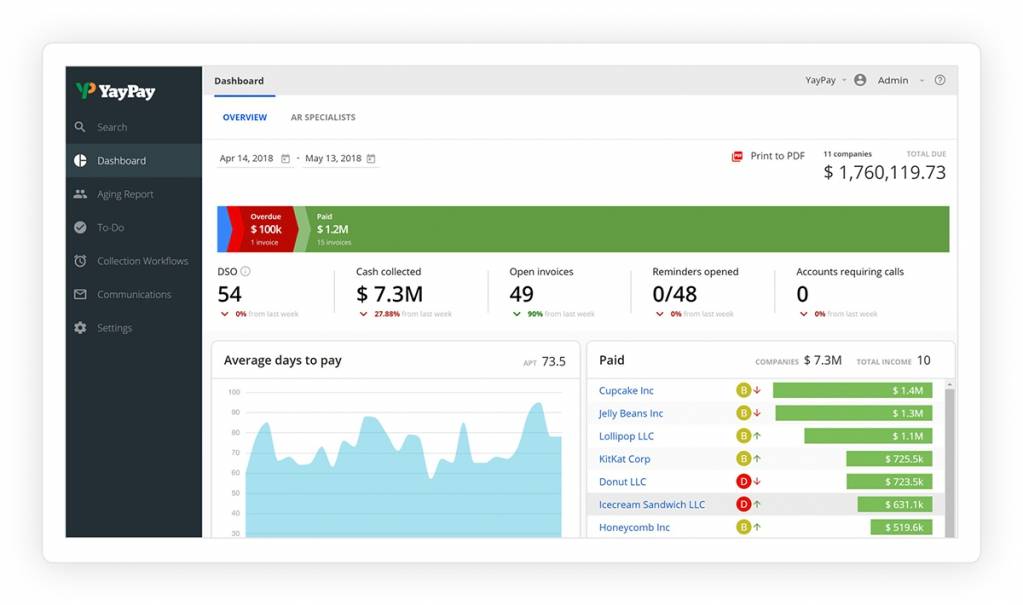This screenshot has height=605, width=1023.
Task: Click the Search magnifier icon in sidebar
Action: 80,127
